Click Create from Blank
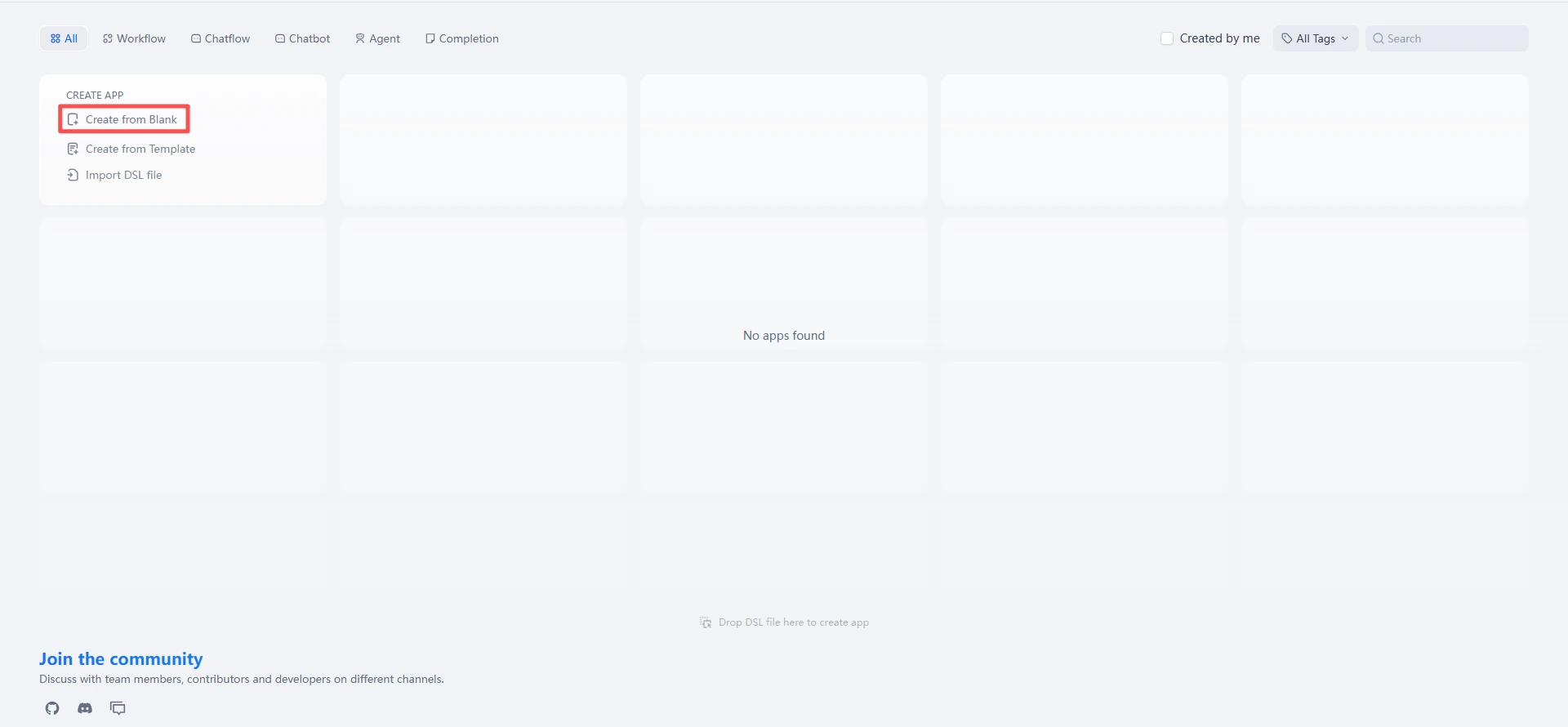The width and height of the screenshot is (1568, 727). click(x=131, y=119)
